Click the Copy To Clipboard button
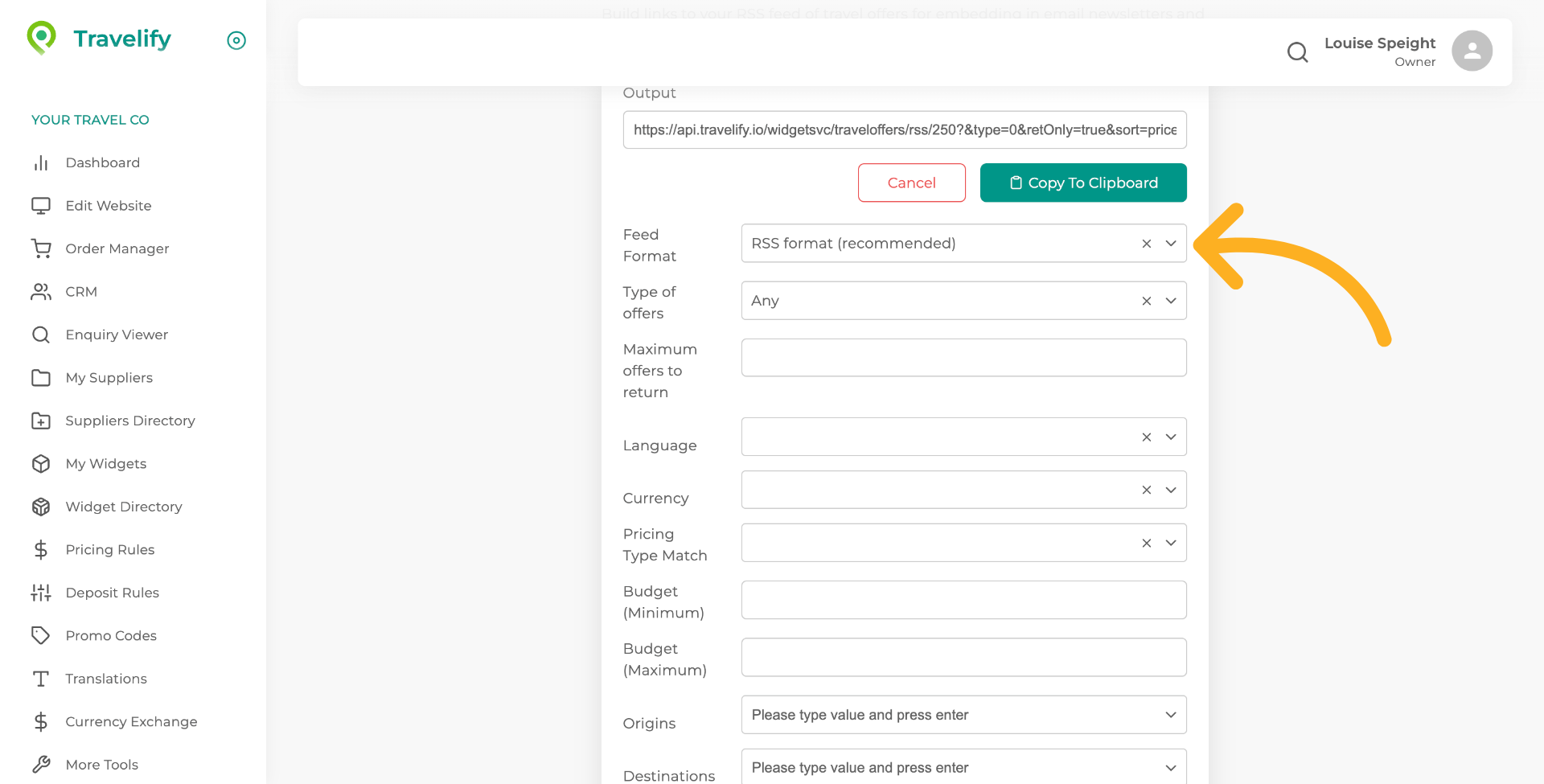This screenshot has height=784, width=1544. [1082, 183]
